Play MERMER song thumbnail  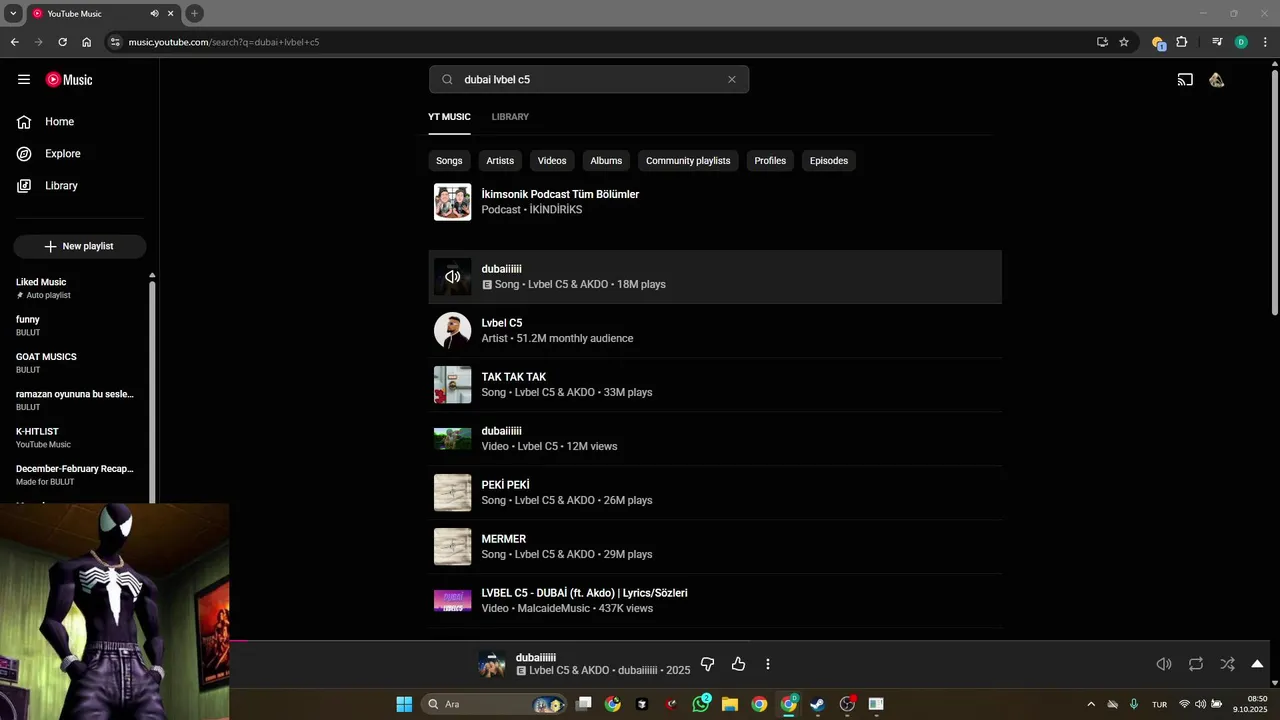452,547
